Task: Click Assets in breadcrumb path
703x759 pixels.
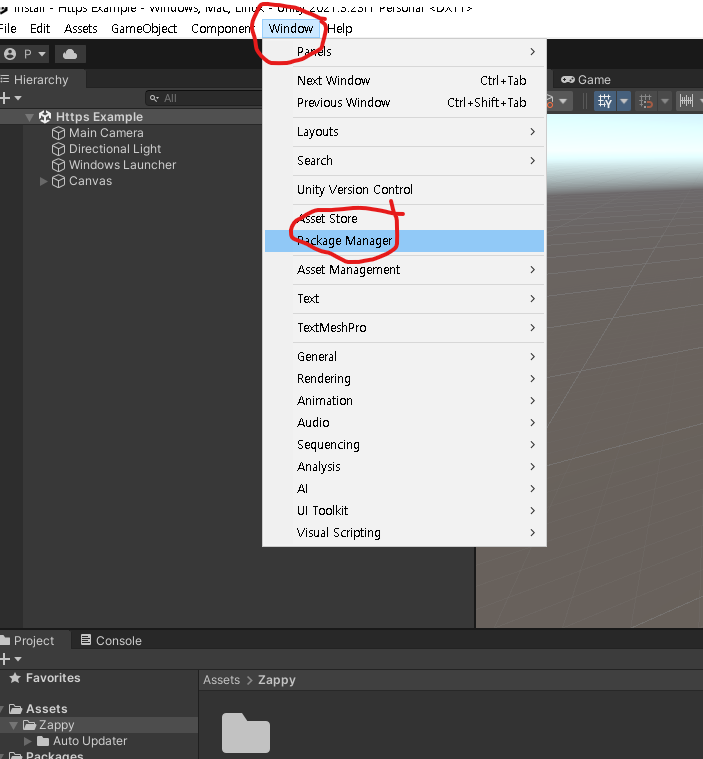Action: click(221, 680)
